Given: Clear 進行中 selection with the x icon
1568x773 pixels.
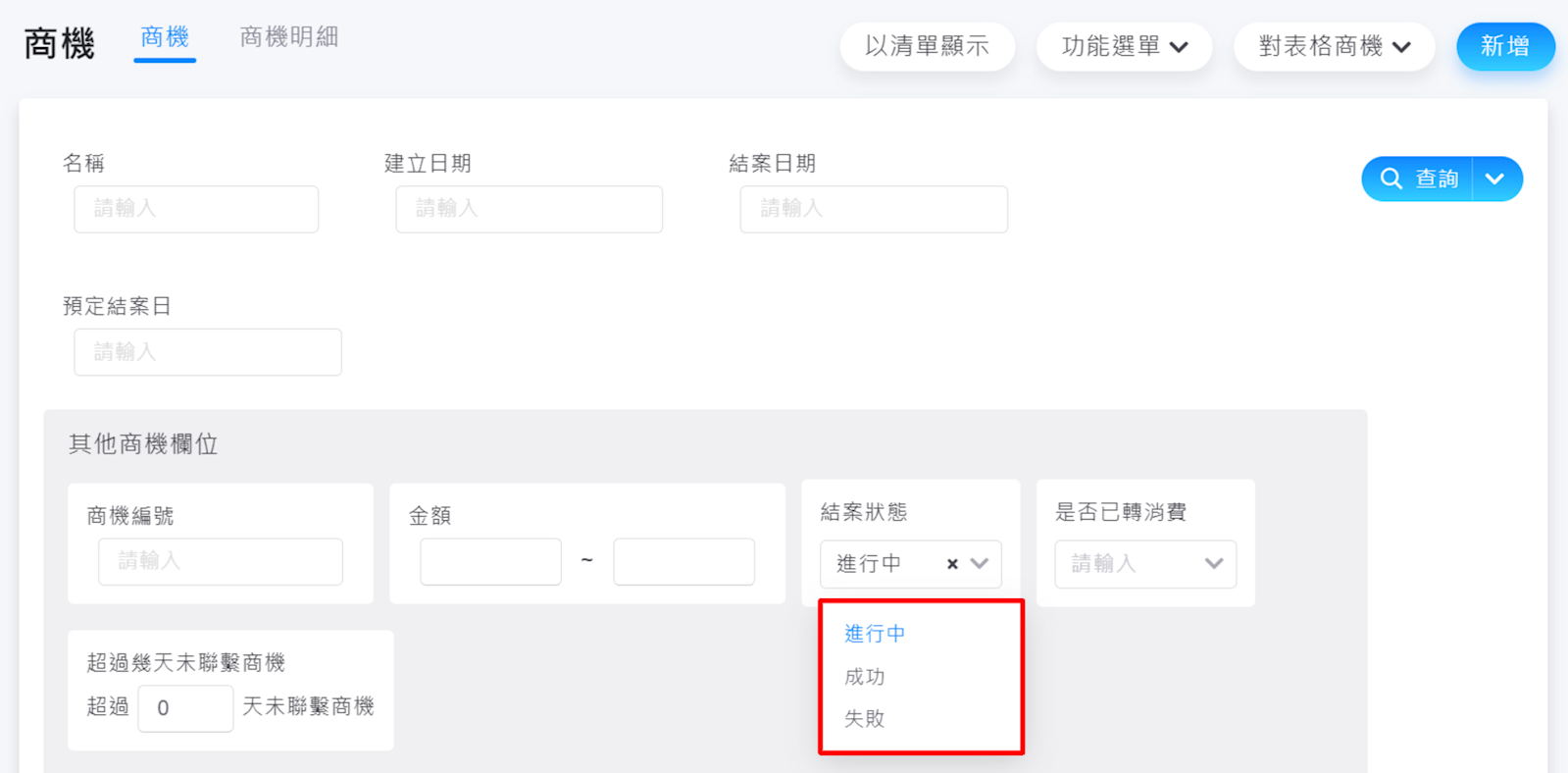Looking at the screenshot, I should pos(952,564).
